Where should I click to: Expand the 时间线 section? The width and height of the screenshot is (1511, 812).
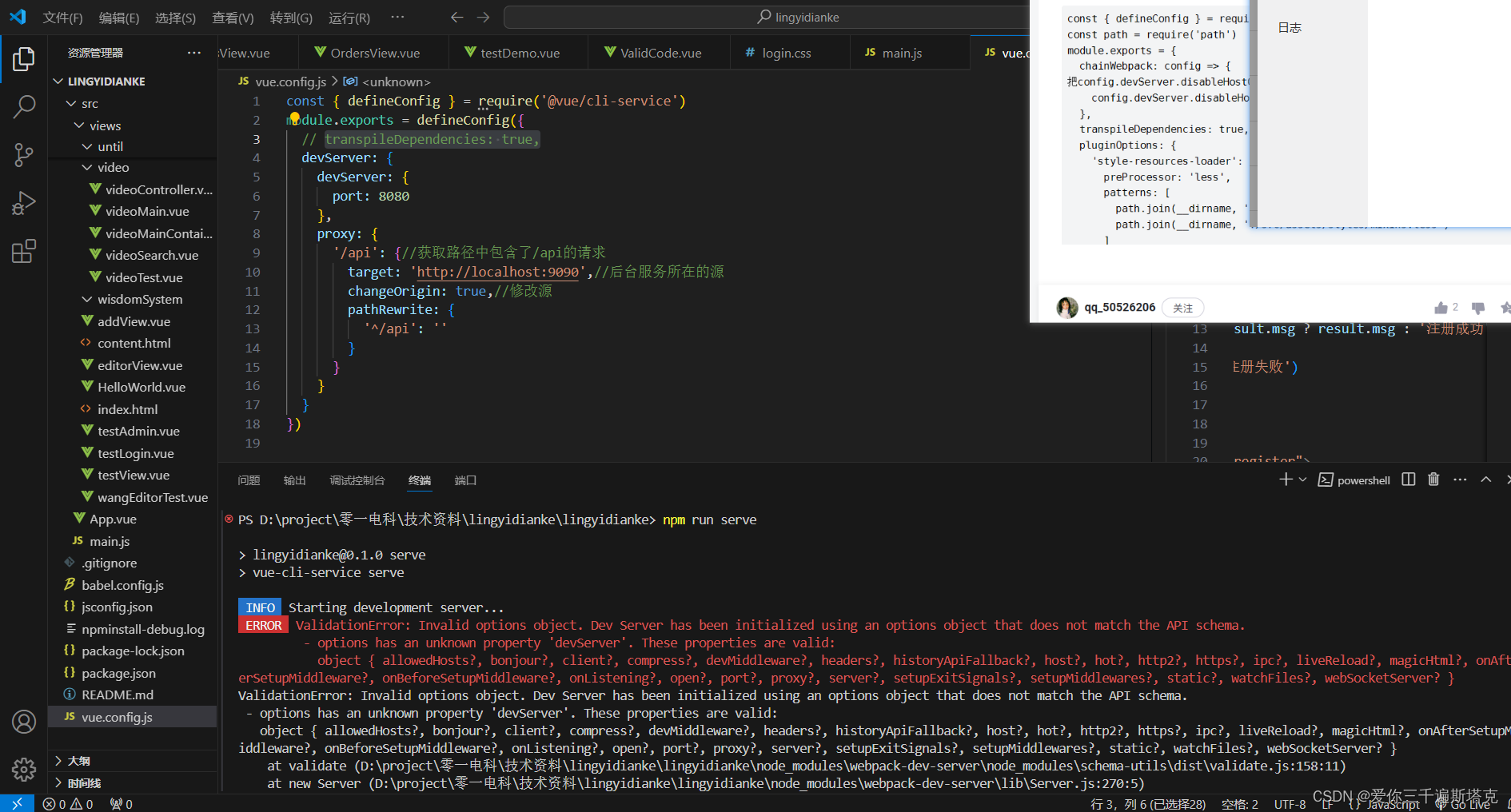83,782
